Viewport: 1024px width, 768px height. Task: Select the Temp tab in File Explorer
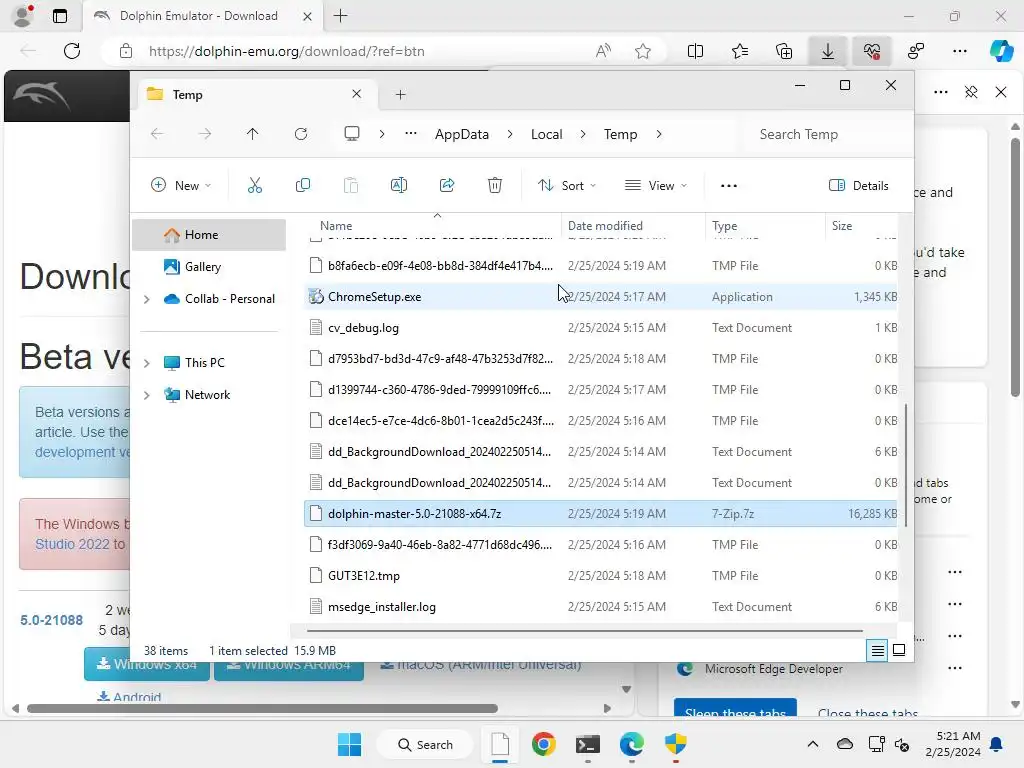[x=255, y=95]
